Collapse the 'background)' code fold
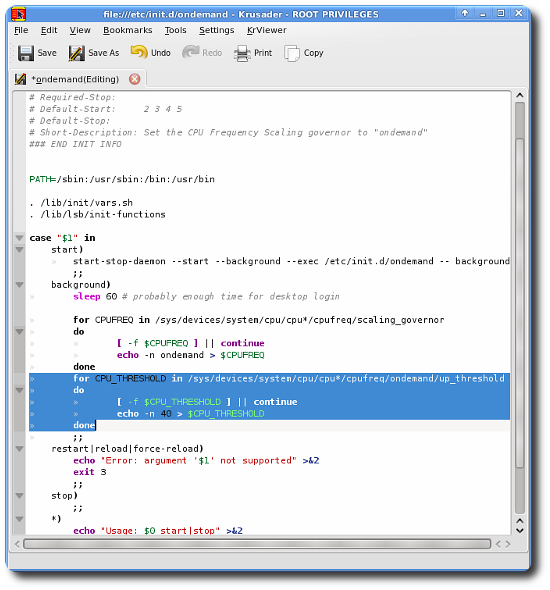Image resolution: width=550 pixels, height=590 pixels. pos(20,285)
